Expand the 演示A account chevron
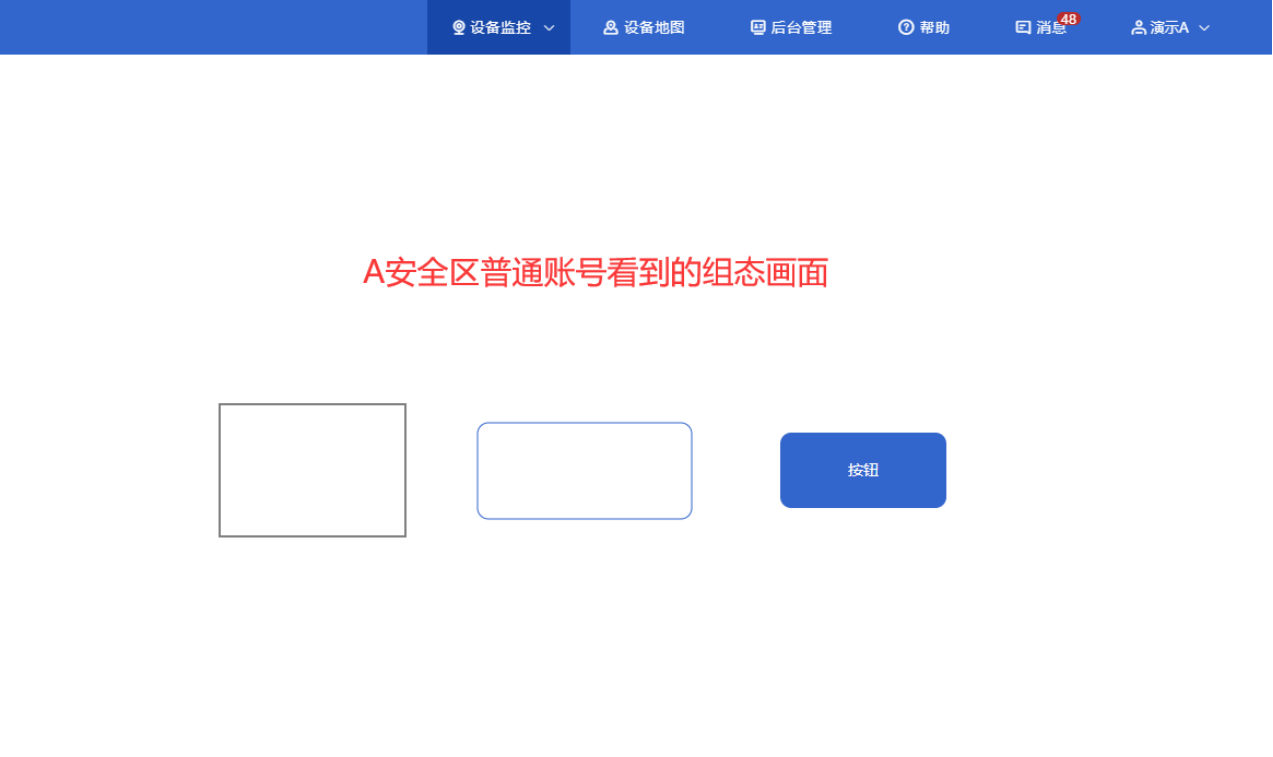 [1204, 28]
